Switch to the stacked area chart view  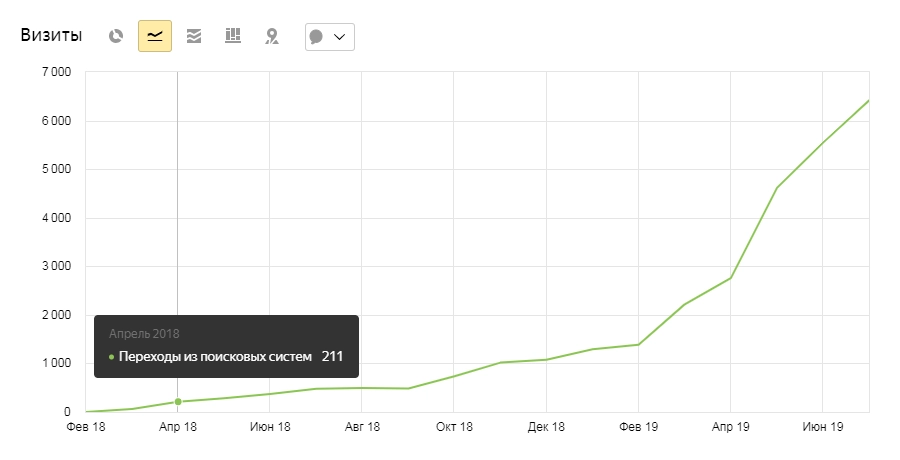click(194, 36)
